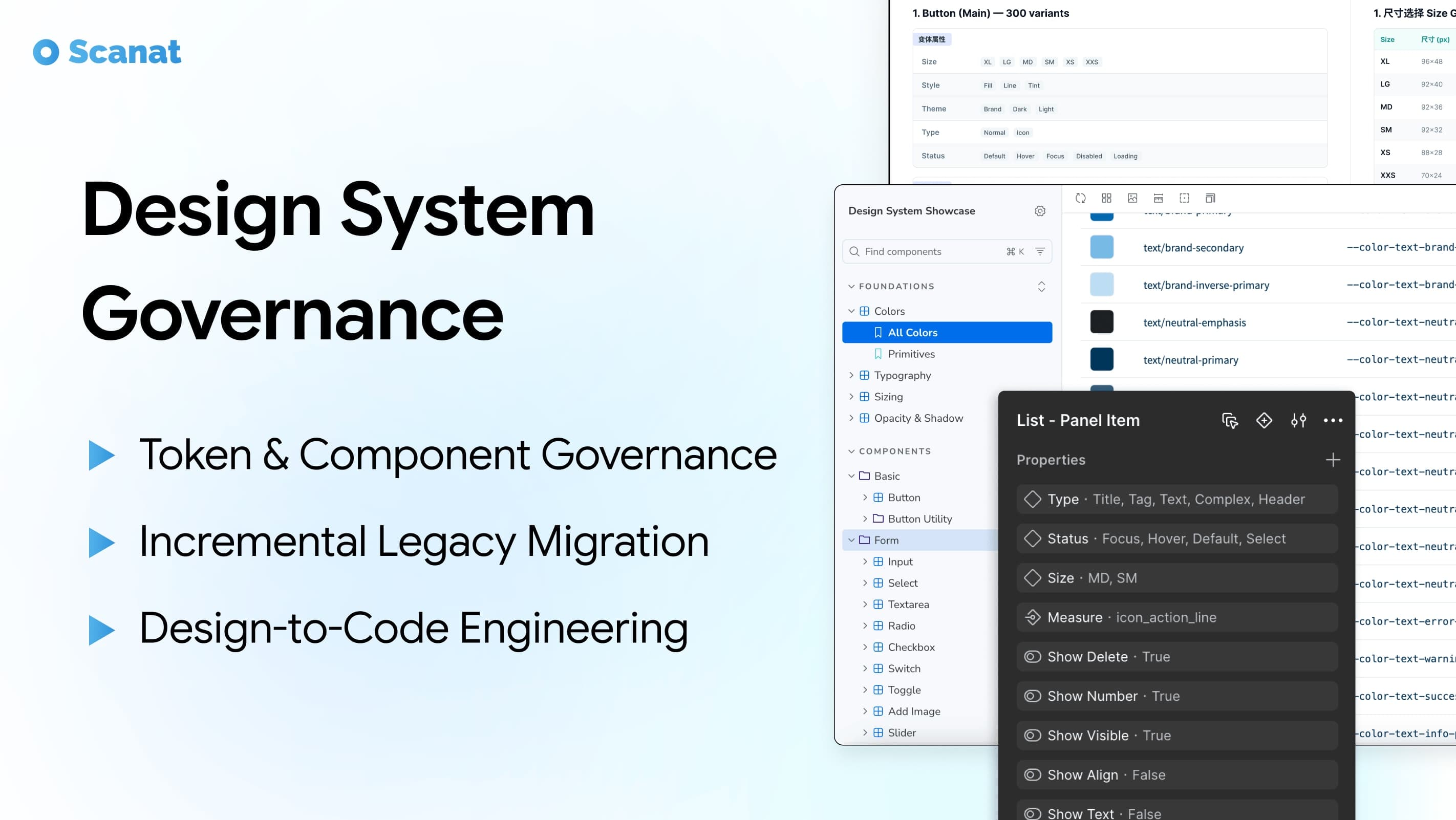Click the stacked layers toolbar icon
The image size is (1456, 820).
1210,198
